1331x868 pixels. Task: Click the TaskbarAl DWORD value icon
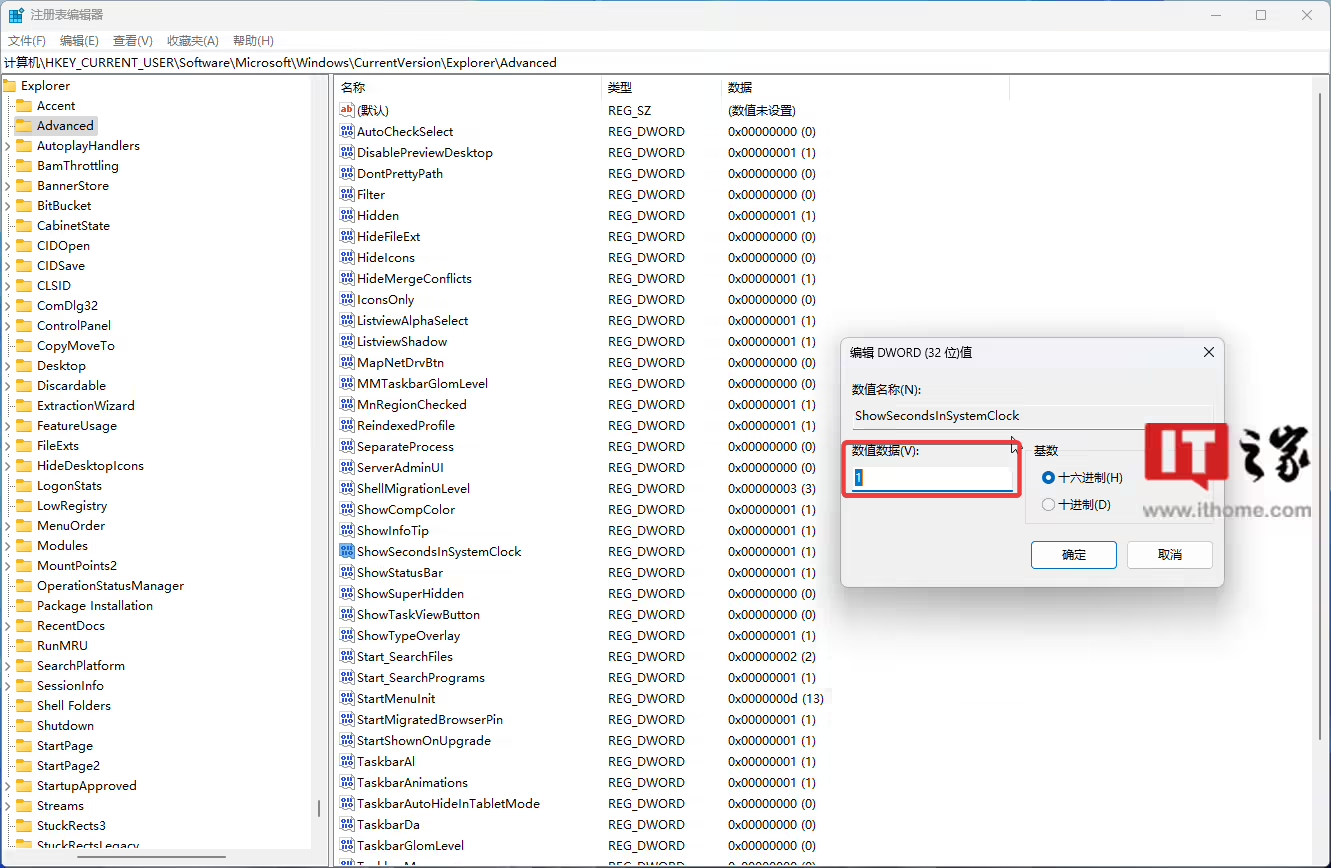click(x=347, y=761)
